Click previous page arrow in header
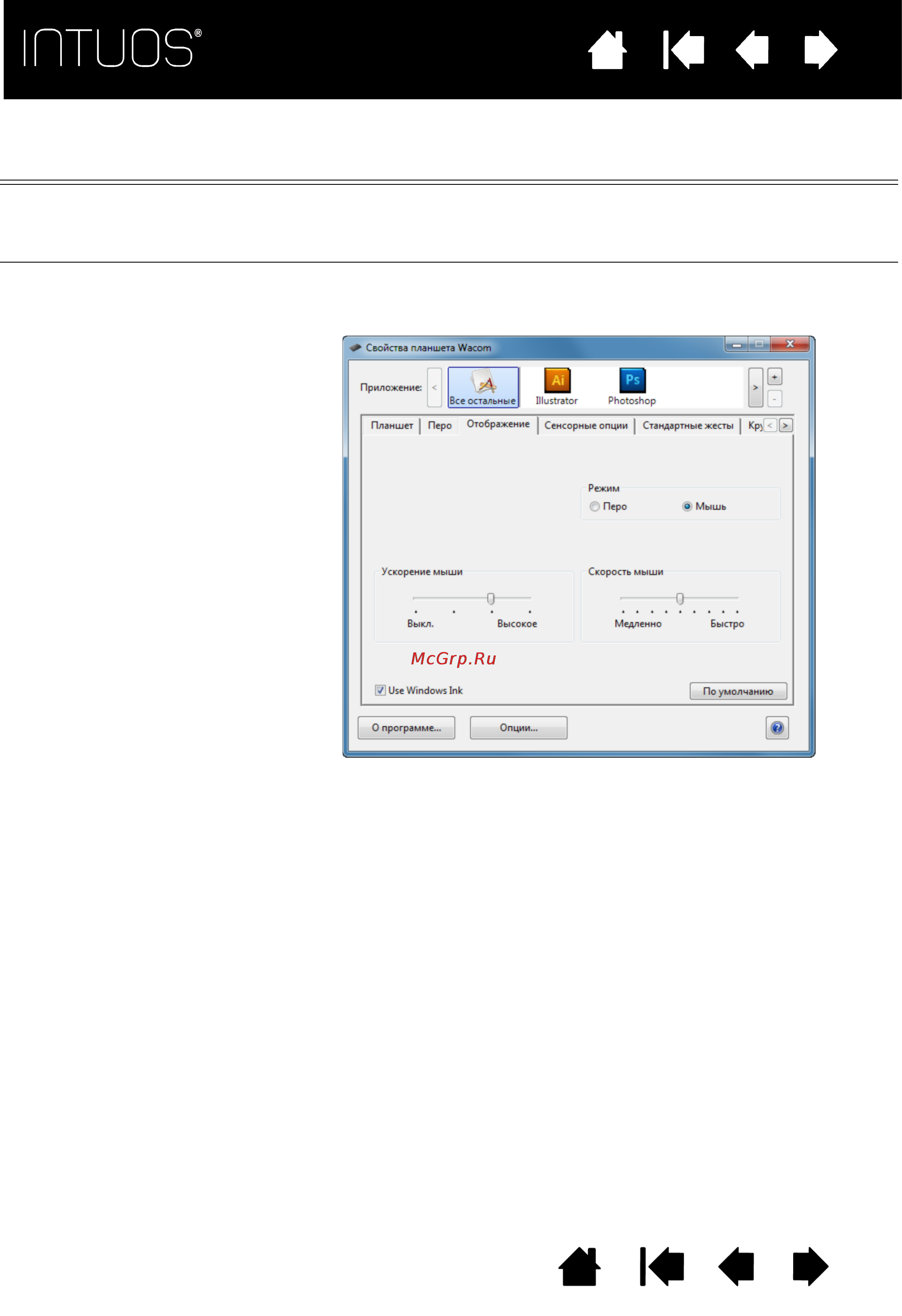Viewport: 902px width, 1316px height. 752,50
